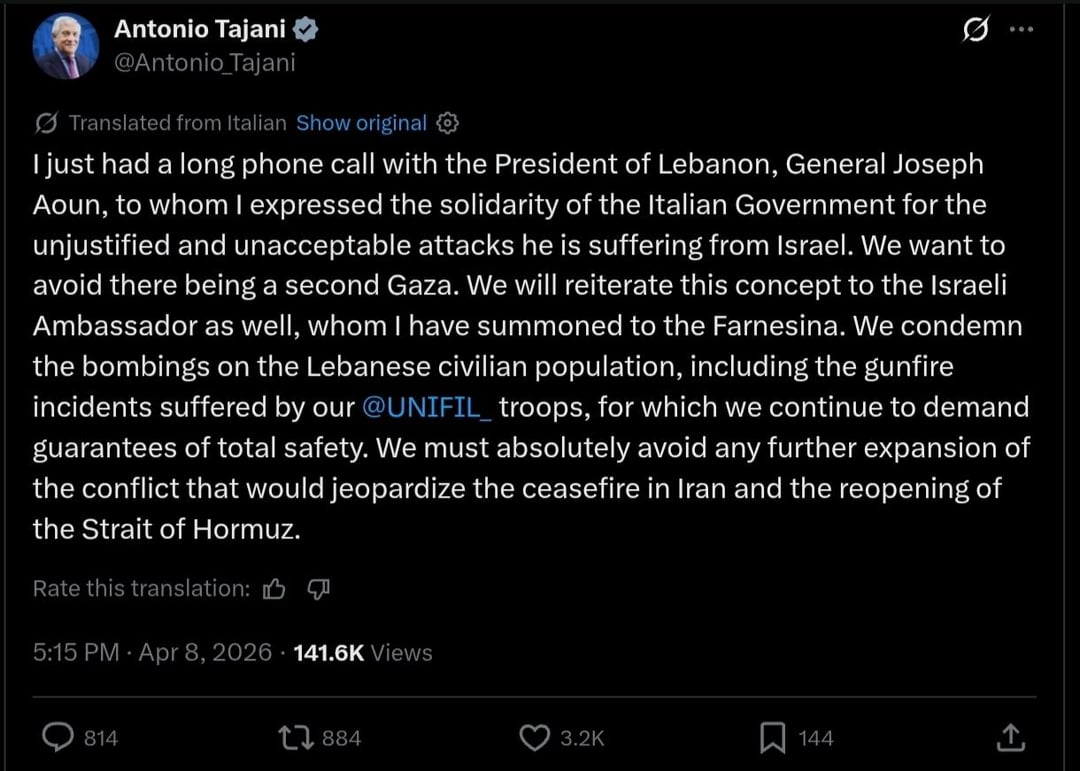Share the post via upload arrow icon

[1011, 738]
